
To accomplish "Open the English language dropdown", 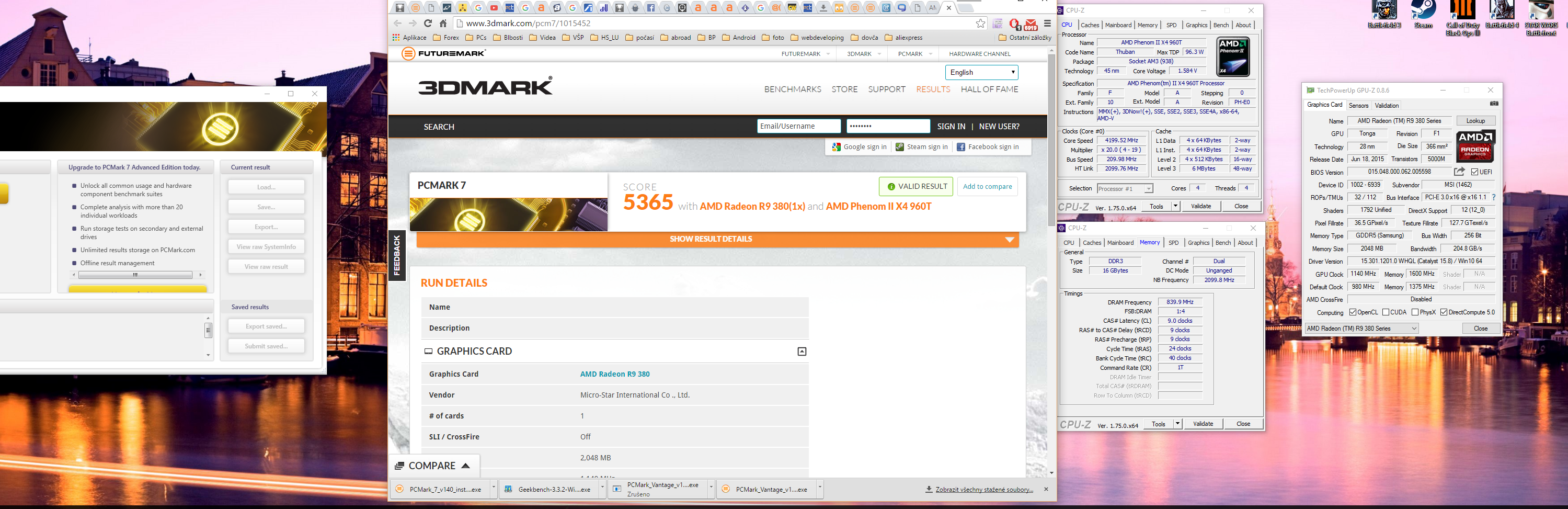I will [981, 73].
